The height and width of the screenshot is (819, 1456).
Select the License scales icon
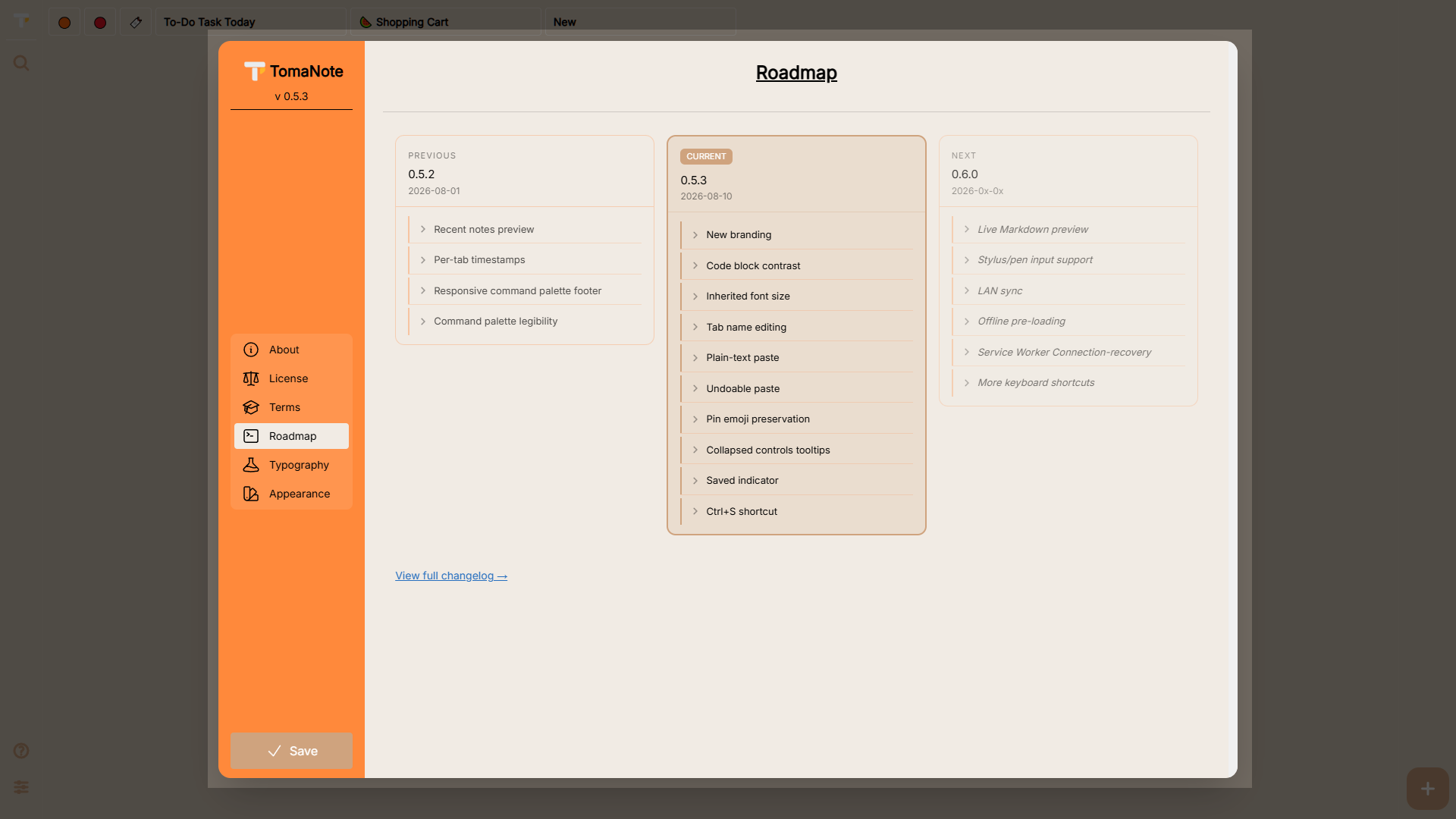pos(251,378)
